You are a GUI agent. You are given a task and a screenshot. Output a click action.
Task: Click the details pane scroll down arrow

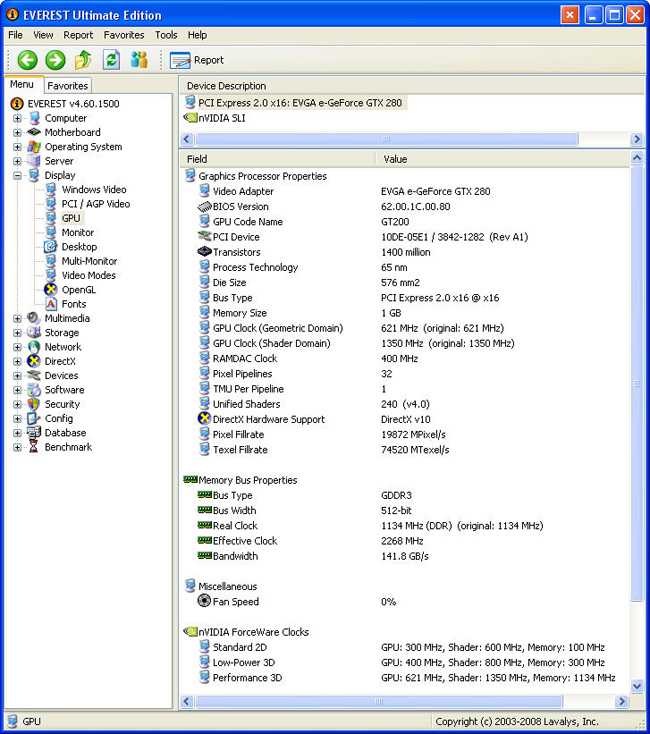(x=637, y=686)
